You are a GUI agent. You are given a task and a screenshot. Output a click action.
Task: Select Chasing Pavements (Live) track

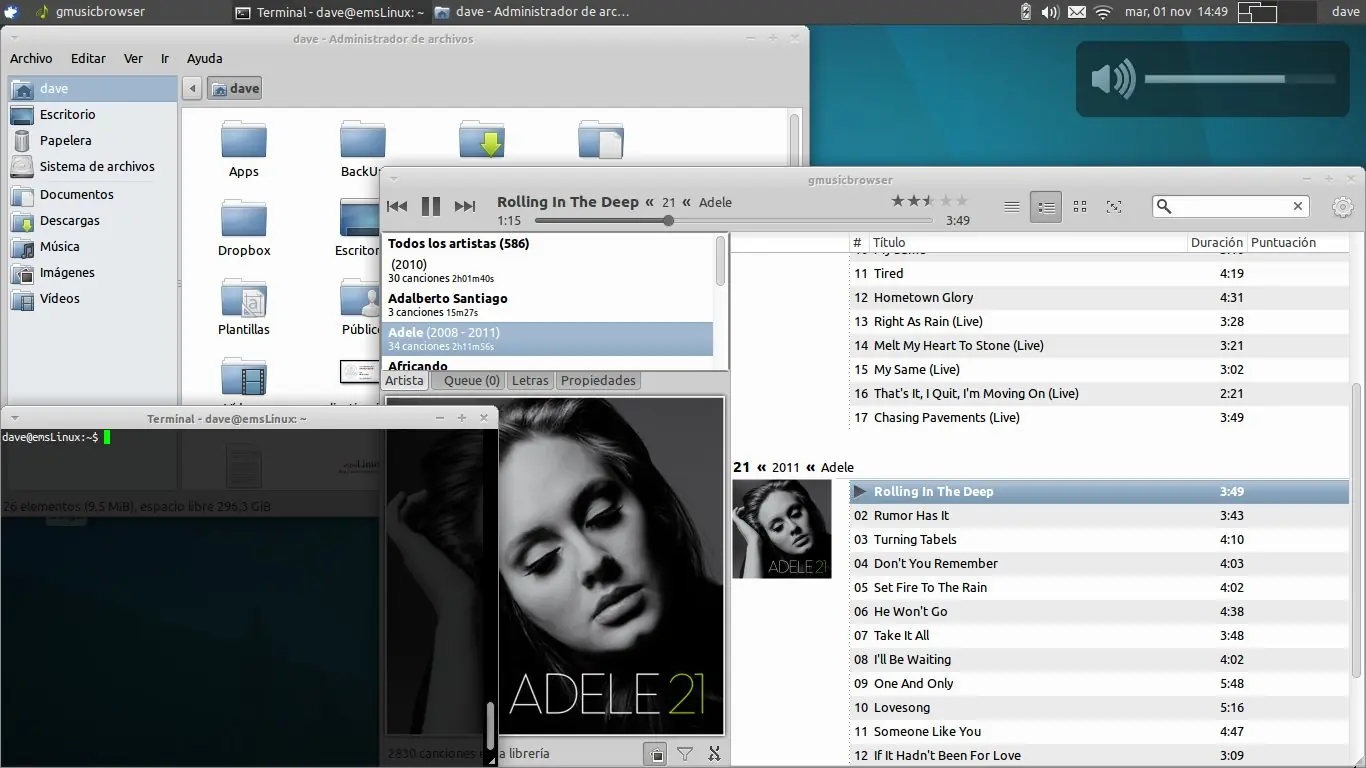(1099, 418)
